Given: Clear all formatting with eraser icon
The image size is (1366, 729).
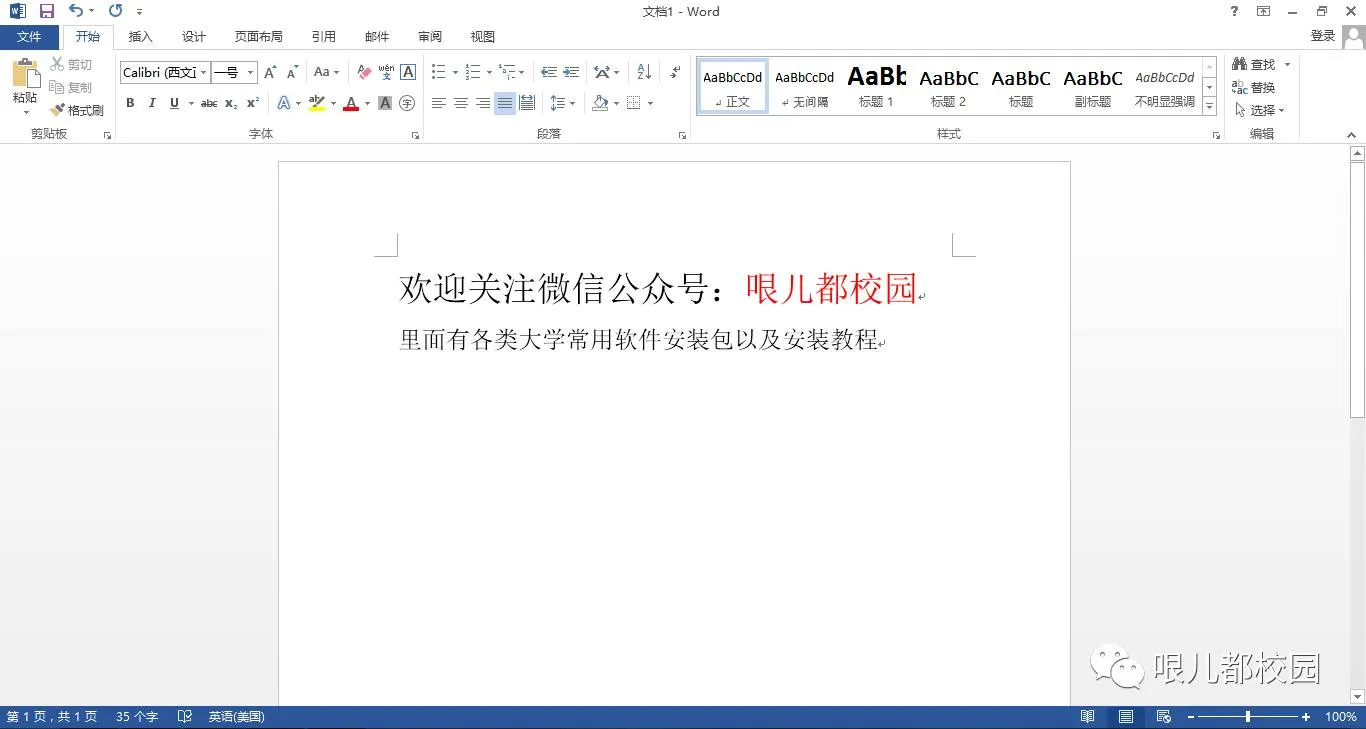Looking at the screenshot, I should coord(364,72).
